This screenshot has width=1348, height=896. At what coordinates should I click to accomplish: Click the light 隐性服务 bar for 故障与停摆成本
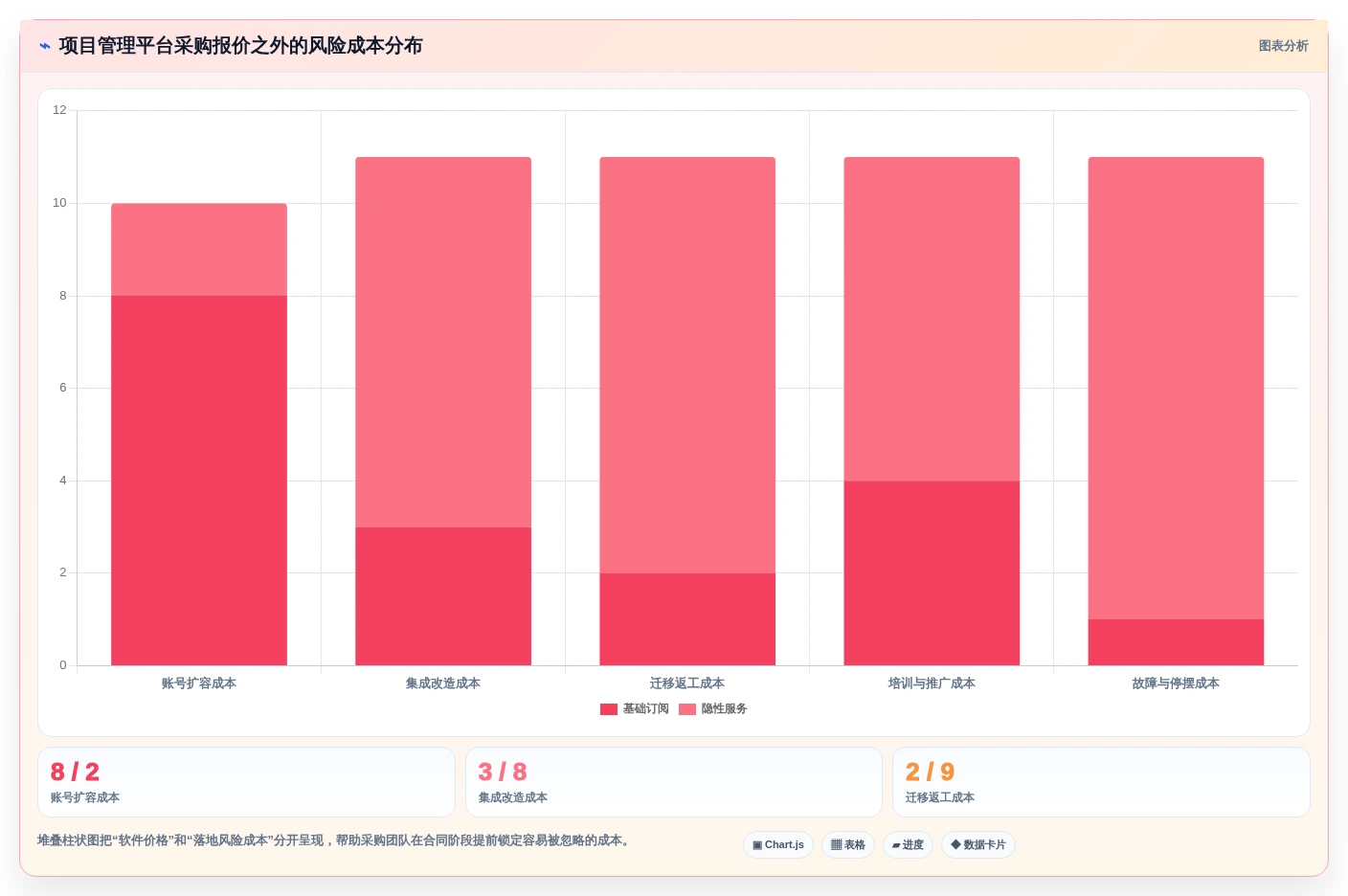1176,388
